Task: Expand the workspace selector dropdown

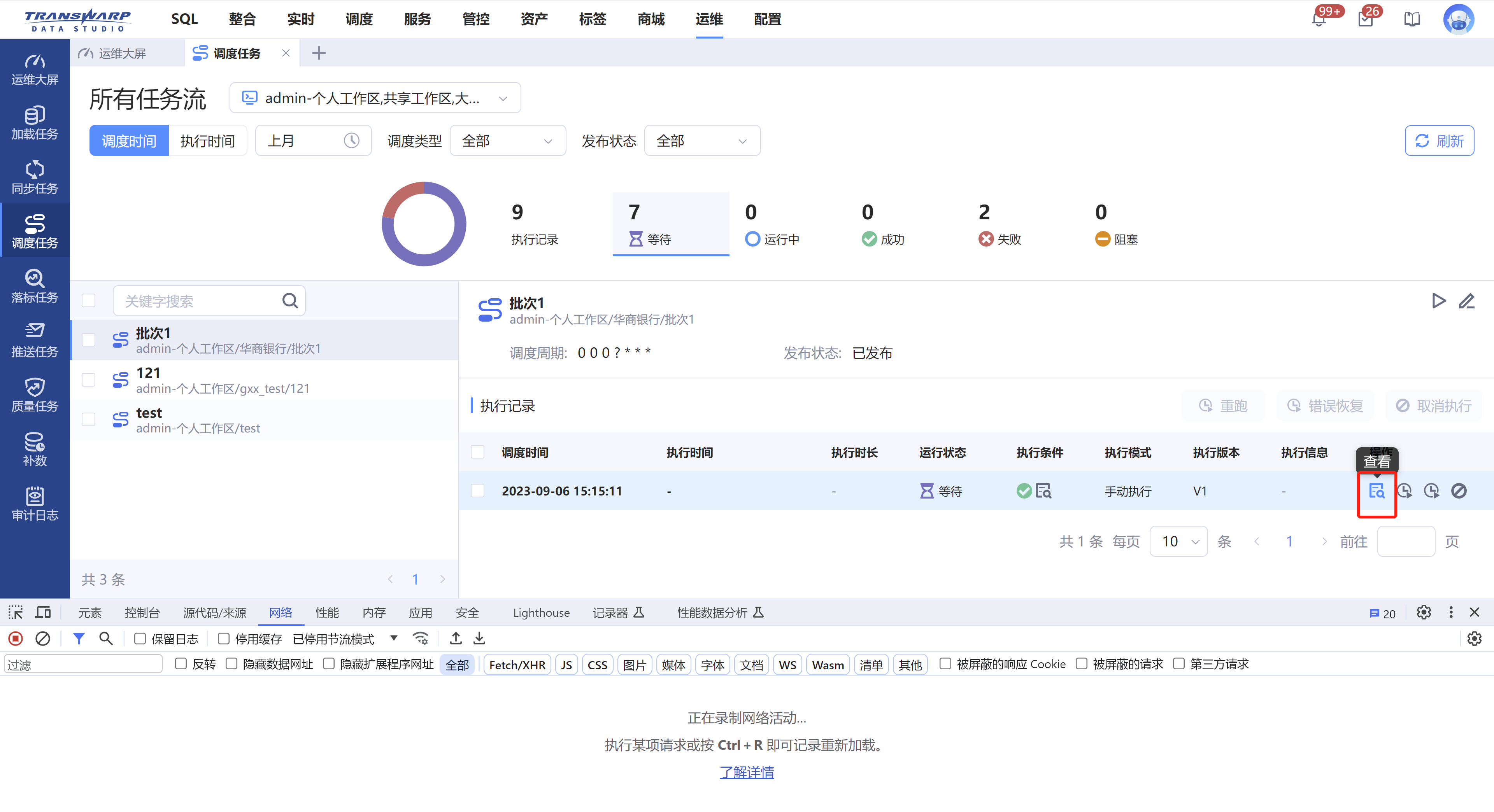Action: (x=375, y=98)
